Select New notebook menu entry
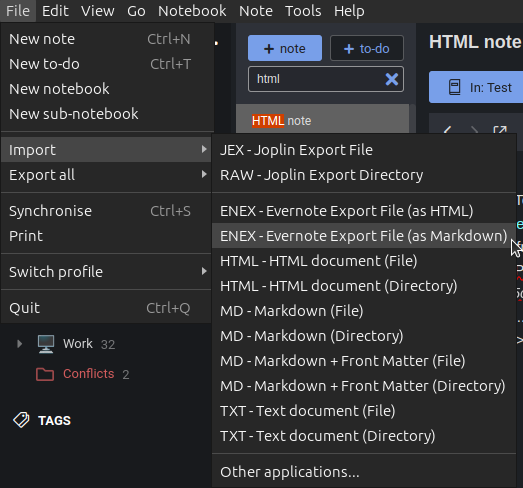This screenshot has height=488, width=523. (106, 89)
